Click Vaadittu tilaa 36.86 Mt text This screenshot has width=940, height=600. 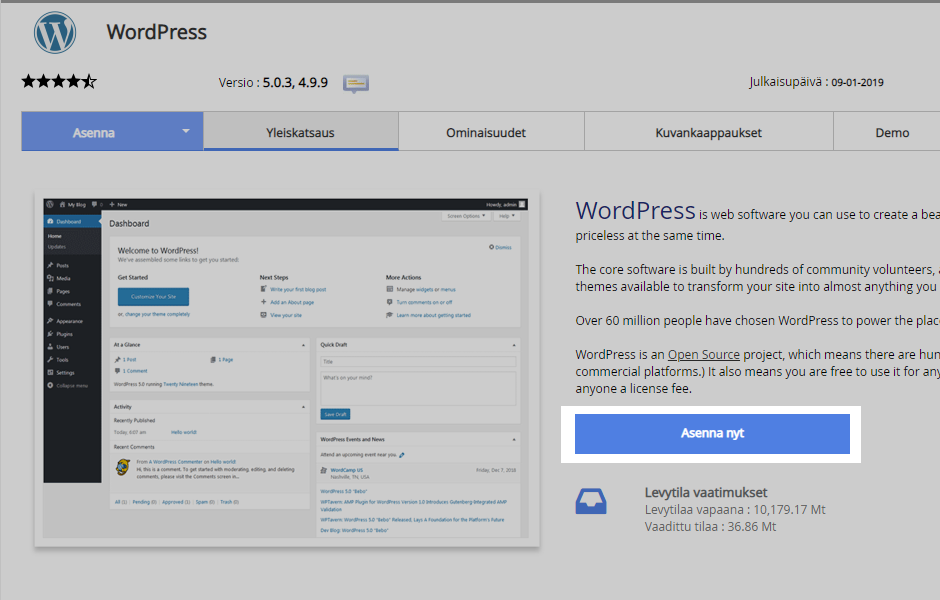710,526
